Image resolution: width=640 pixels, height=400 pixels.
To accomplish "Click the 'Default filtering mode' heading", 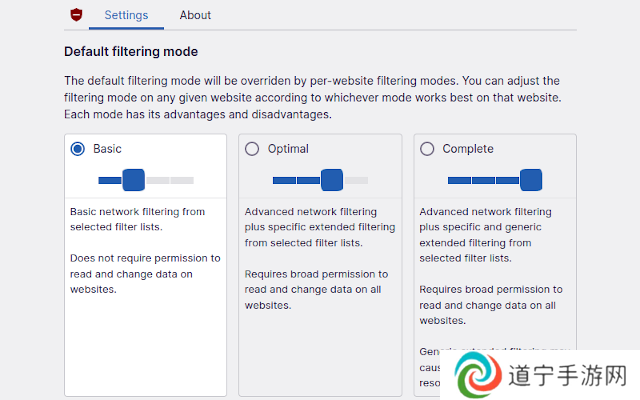I will [x=131, y=52].
